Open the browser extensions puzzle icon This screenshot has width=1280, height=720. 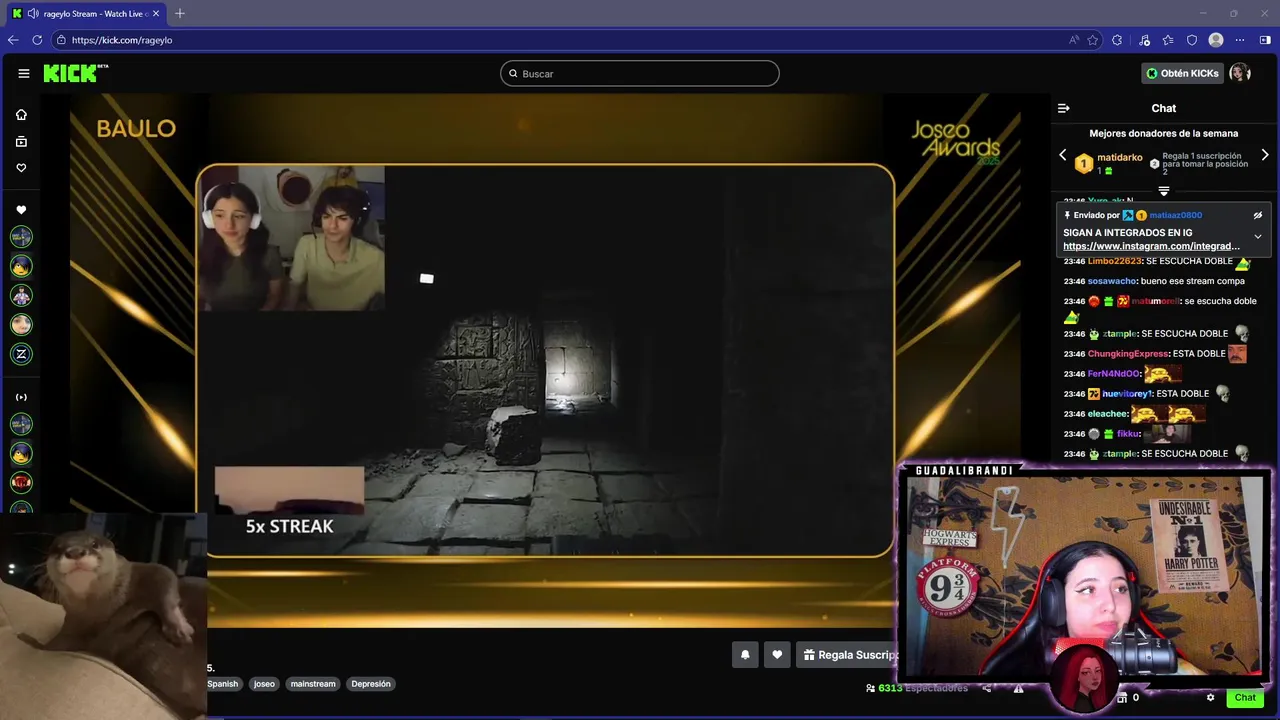(x=1117, y=40)
